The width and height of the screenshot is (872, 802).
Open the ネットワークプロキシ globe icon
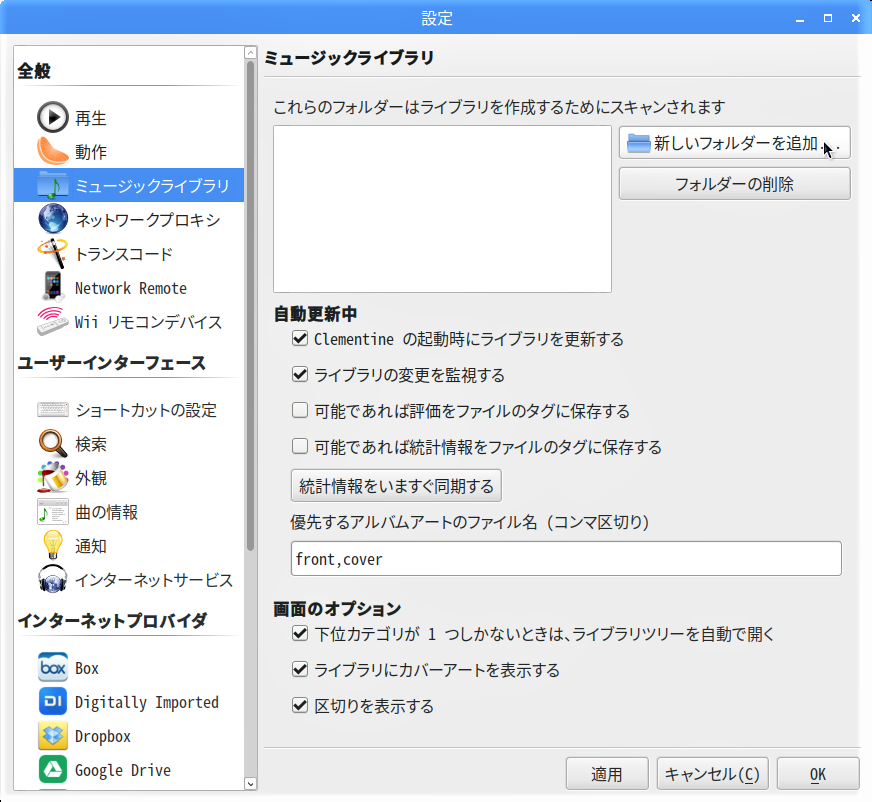click(53, 219)
